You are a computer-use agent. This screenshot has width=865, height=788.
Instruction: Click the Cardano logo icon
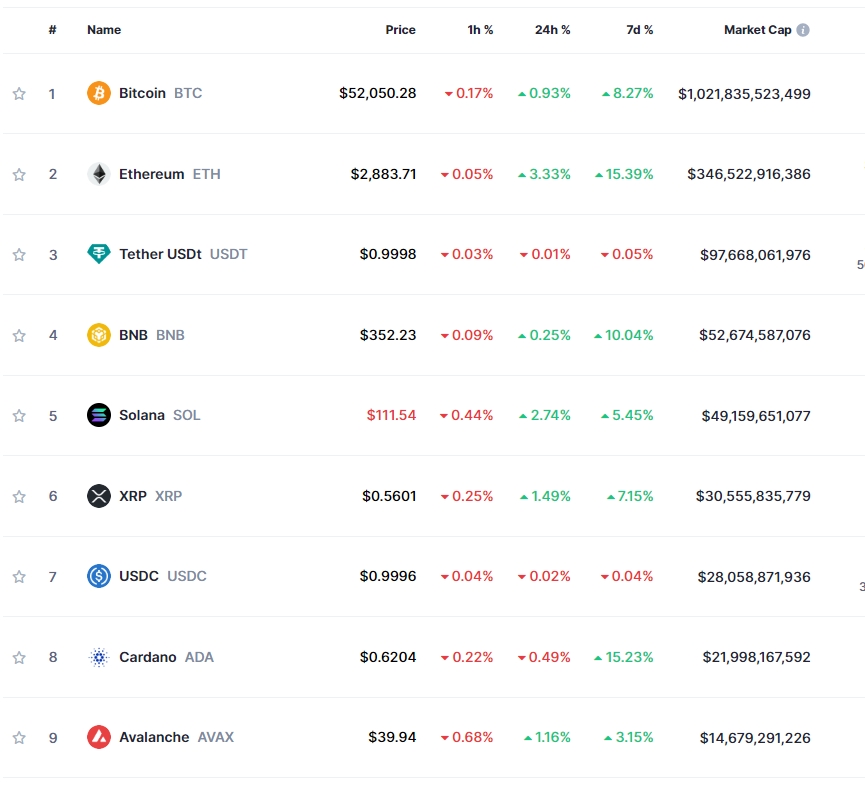(x=99, y=657)
